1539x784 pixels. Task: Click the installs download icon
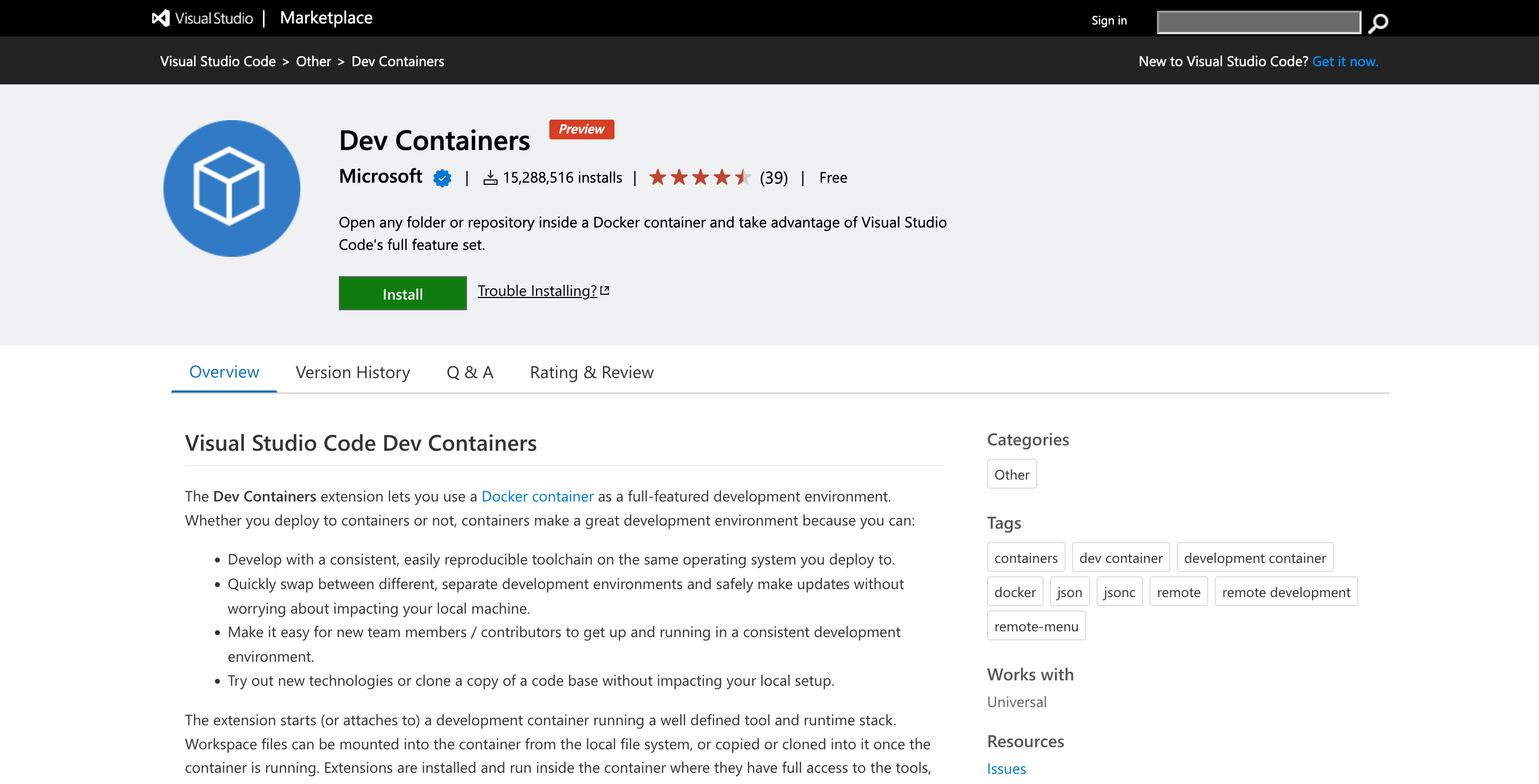click(490, 177)
